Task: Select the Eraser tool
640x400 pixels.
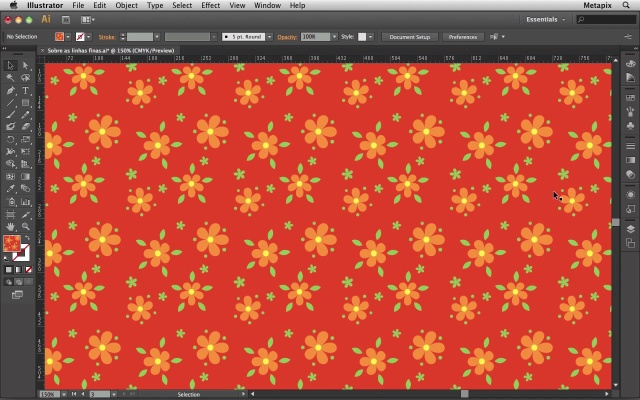Action: 25,127
